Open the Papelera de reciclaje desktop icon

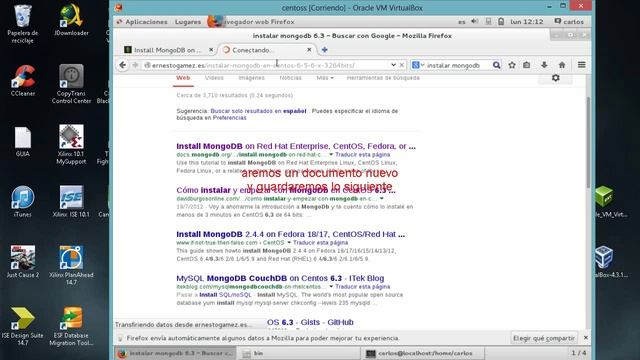point(22,24)
